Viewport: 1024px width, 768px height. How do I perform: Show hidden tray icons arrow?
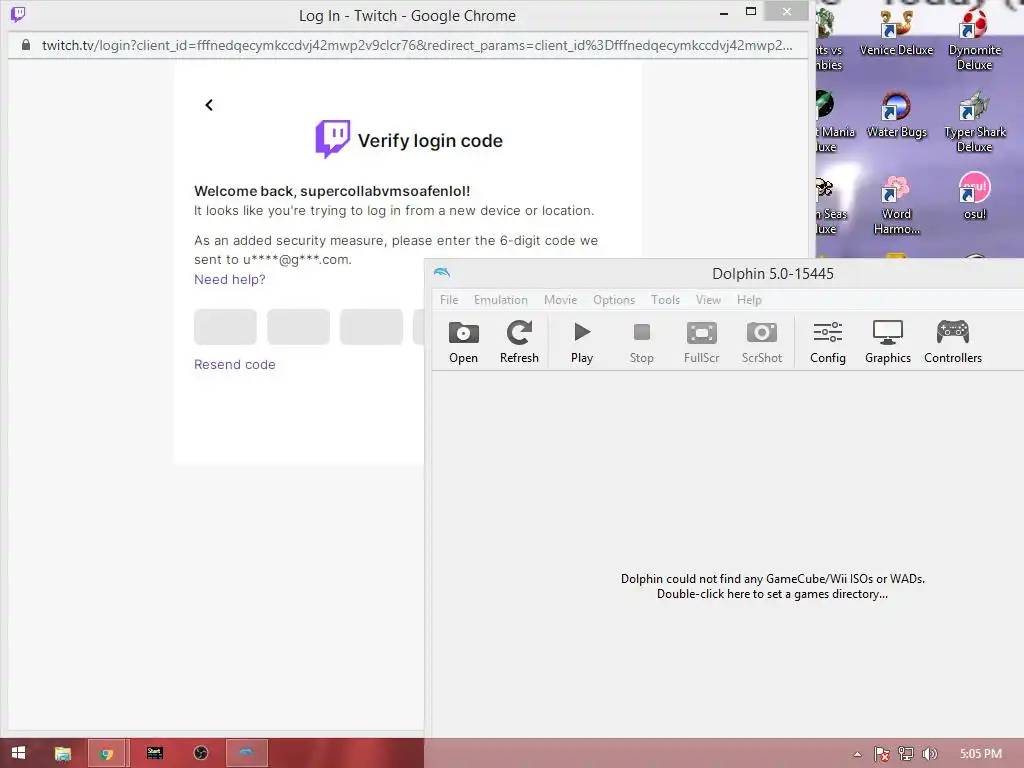coord(857,754)
